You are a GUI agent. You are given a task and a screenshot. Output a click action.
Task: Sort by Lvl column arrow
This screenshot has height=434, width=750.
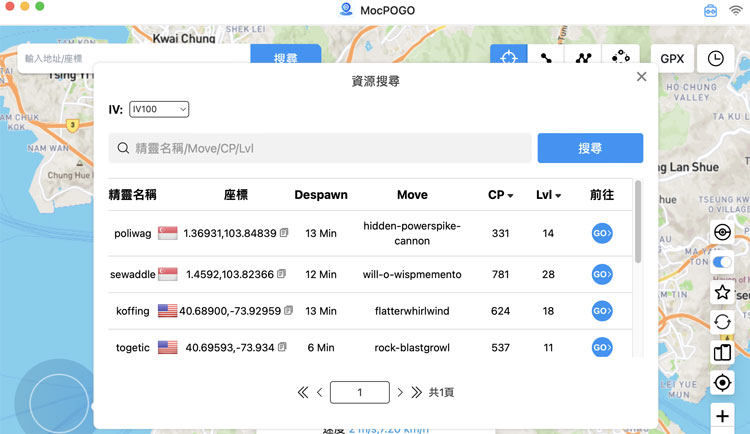[x=559, y=196]
